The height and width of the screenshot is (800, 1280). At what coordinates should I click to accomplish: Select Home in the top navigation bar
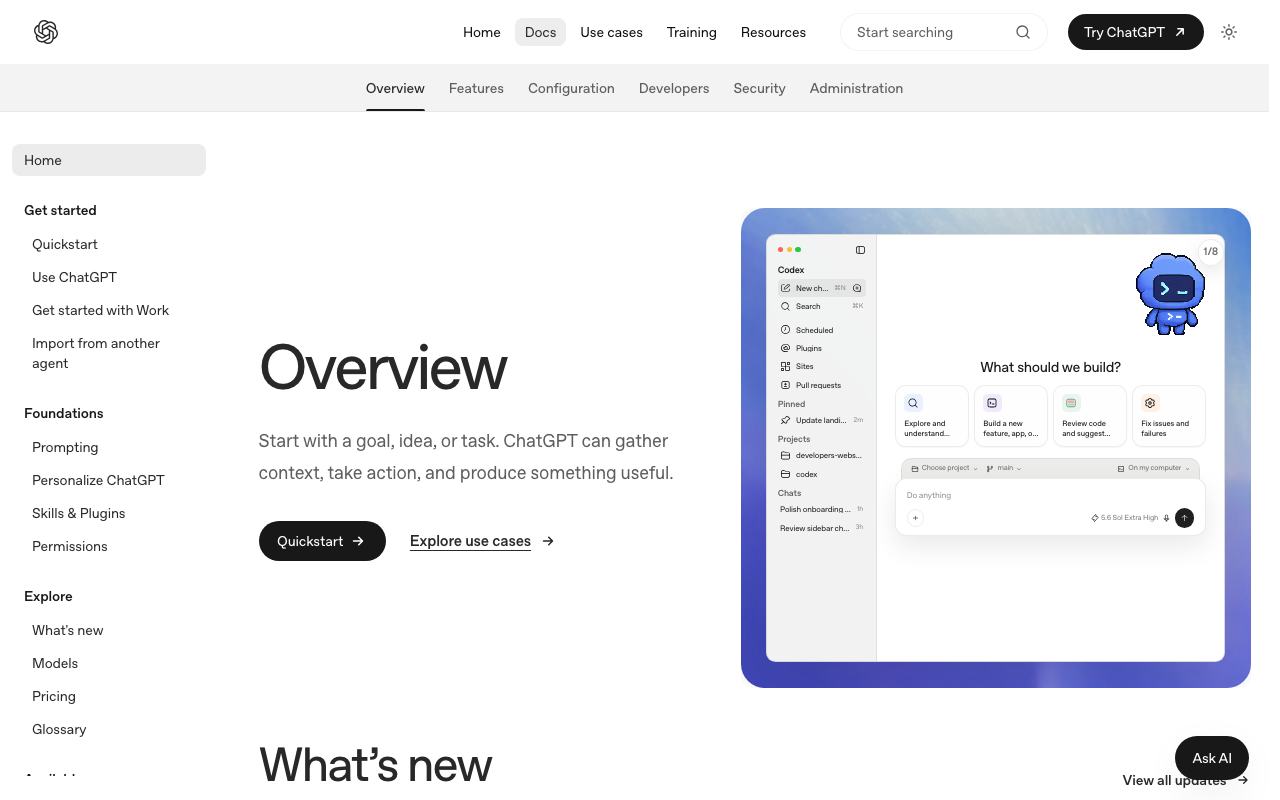481,32
